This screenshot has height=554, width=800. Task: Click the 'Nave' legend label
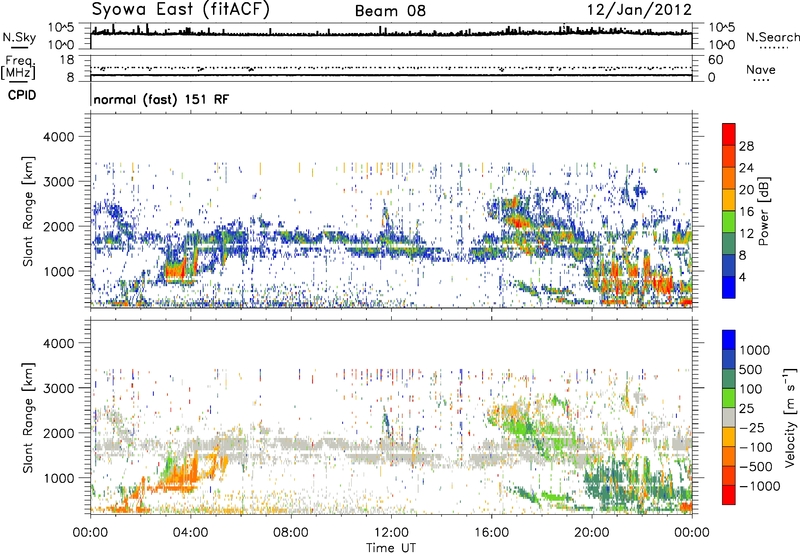point(761,69)
